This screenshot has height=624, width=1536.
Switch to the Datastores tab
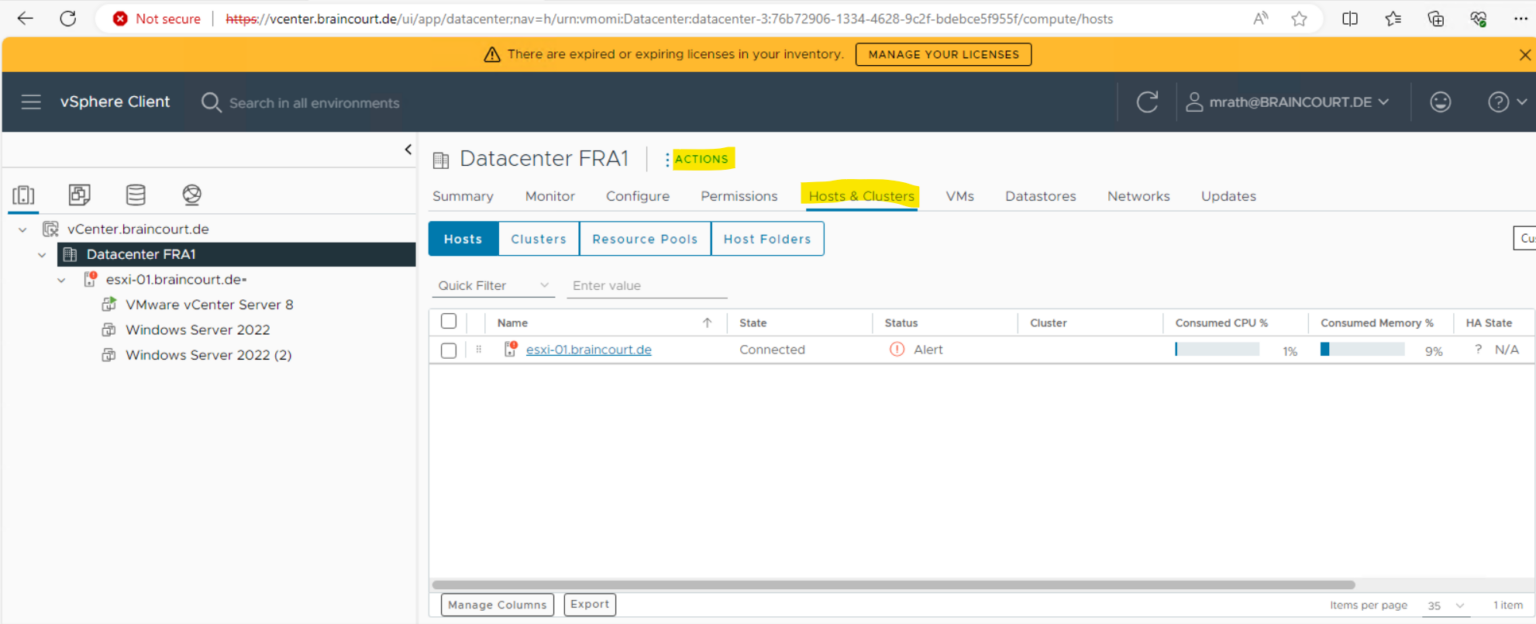click(x=1040, y=196)
